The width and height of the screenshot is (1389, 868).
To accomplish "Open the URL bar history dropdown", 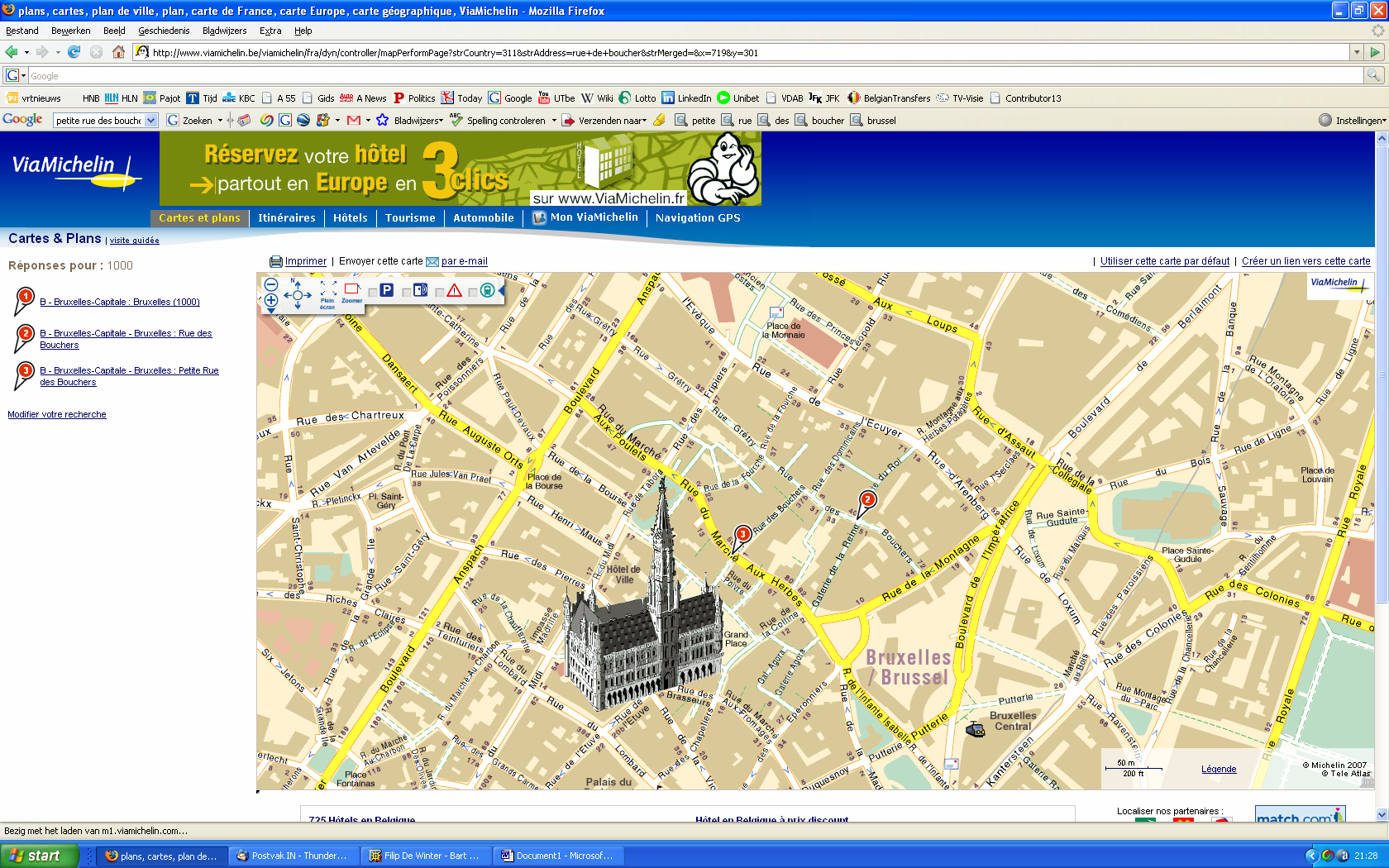I will click(1357, 52).
